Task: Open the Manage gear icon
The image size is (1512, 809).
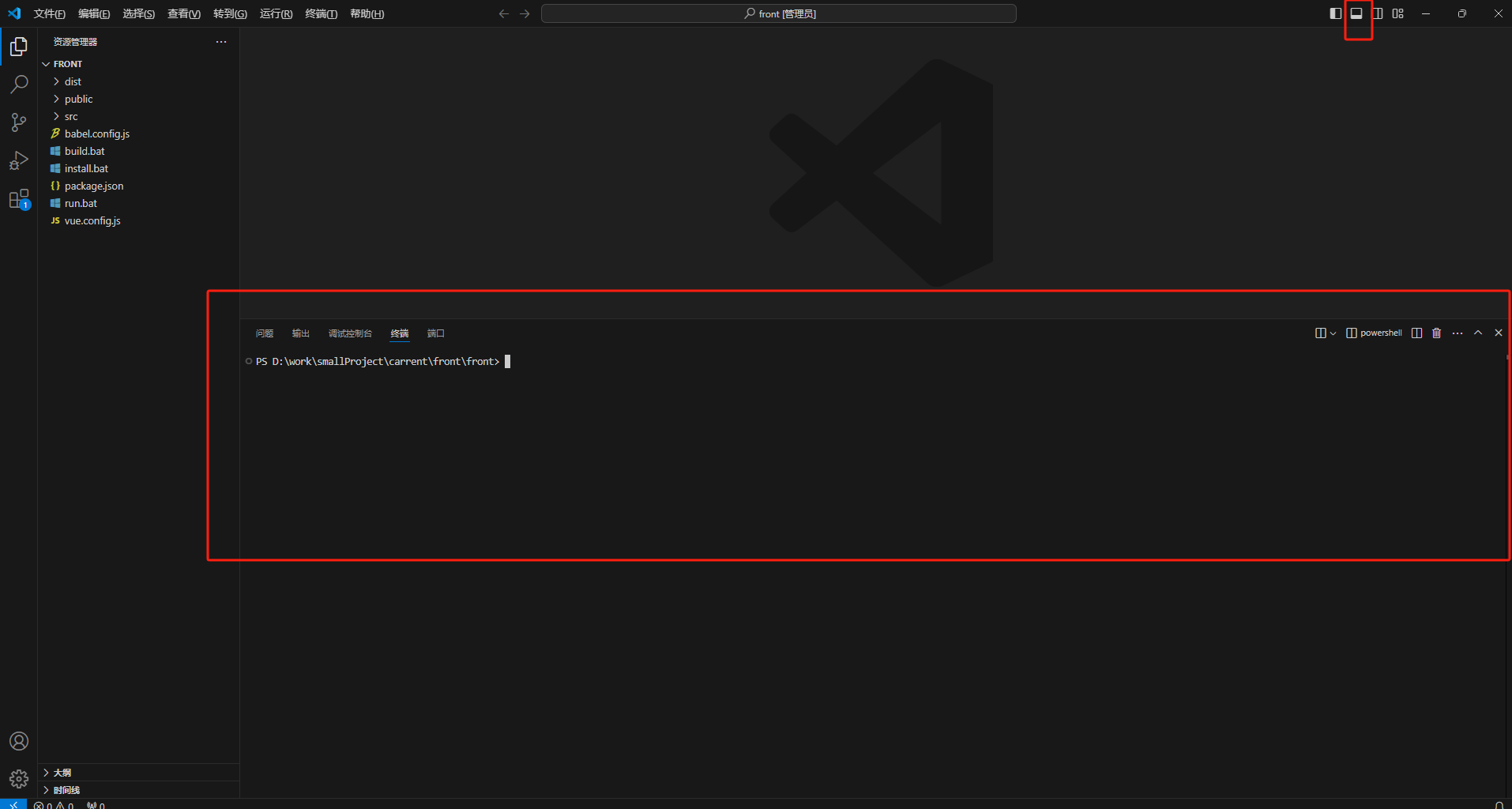Action: [x=19, y=779]
